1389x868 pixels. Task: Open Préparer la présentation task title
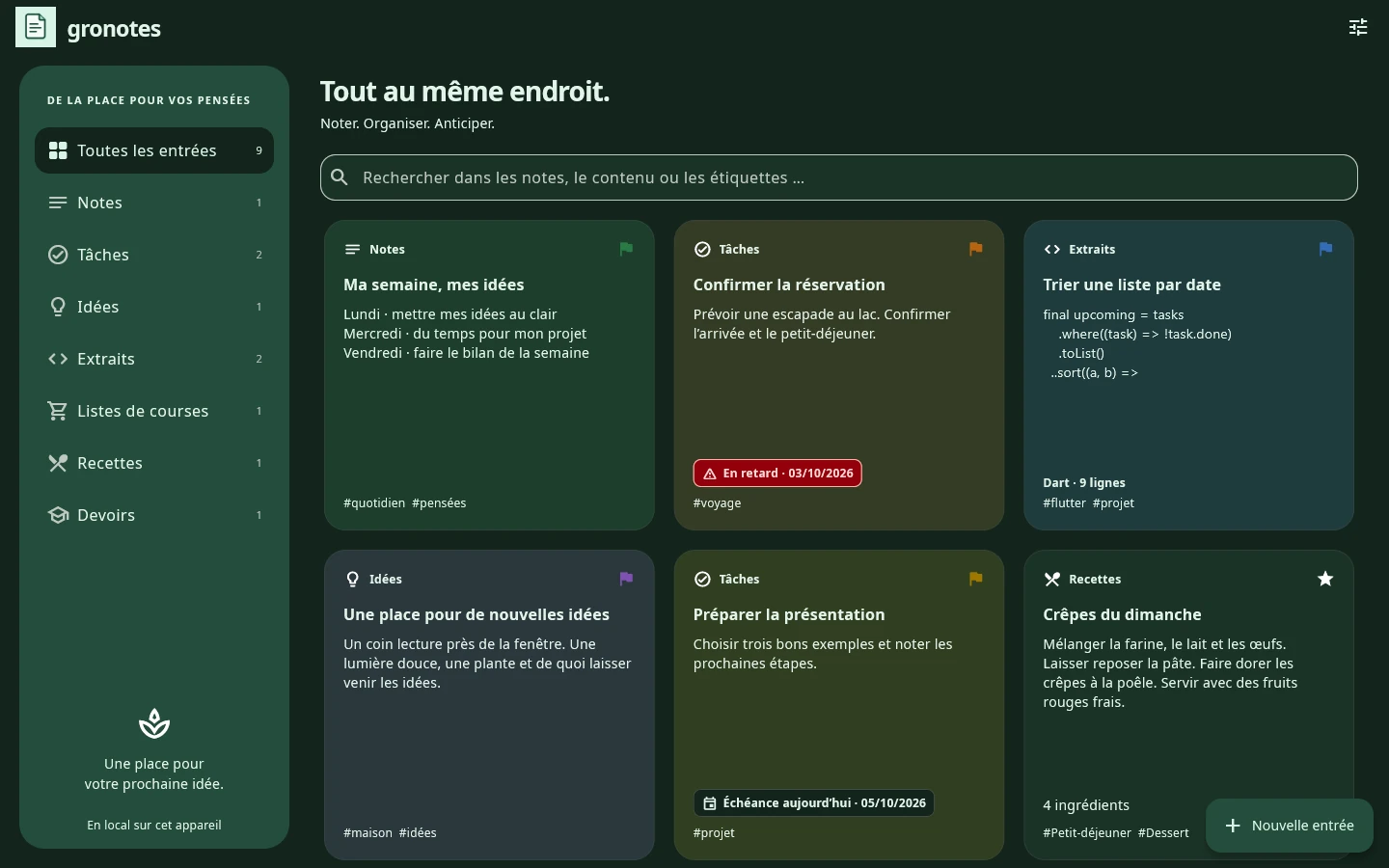point(789,614)
